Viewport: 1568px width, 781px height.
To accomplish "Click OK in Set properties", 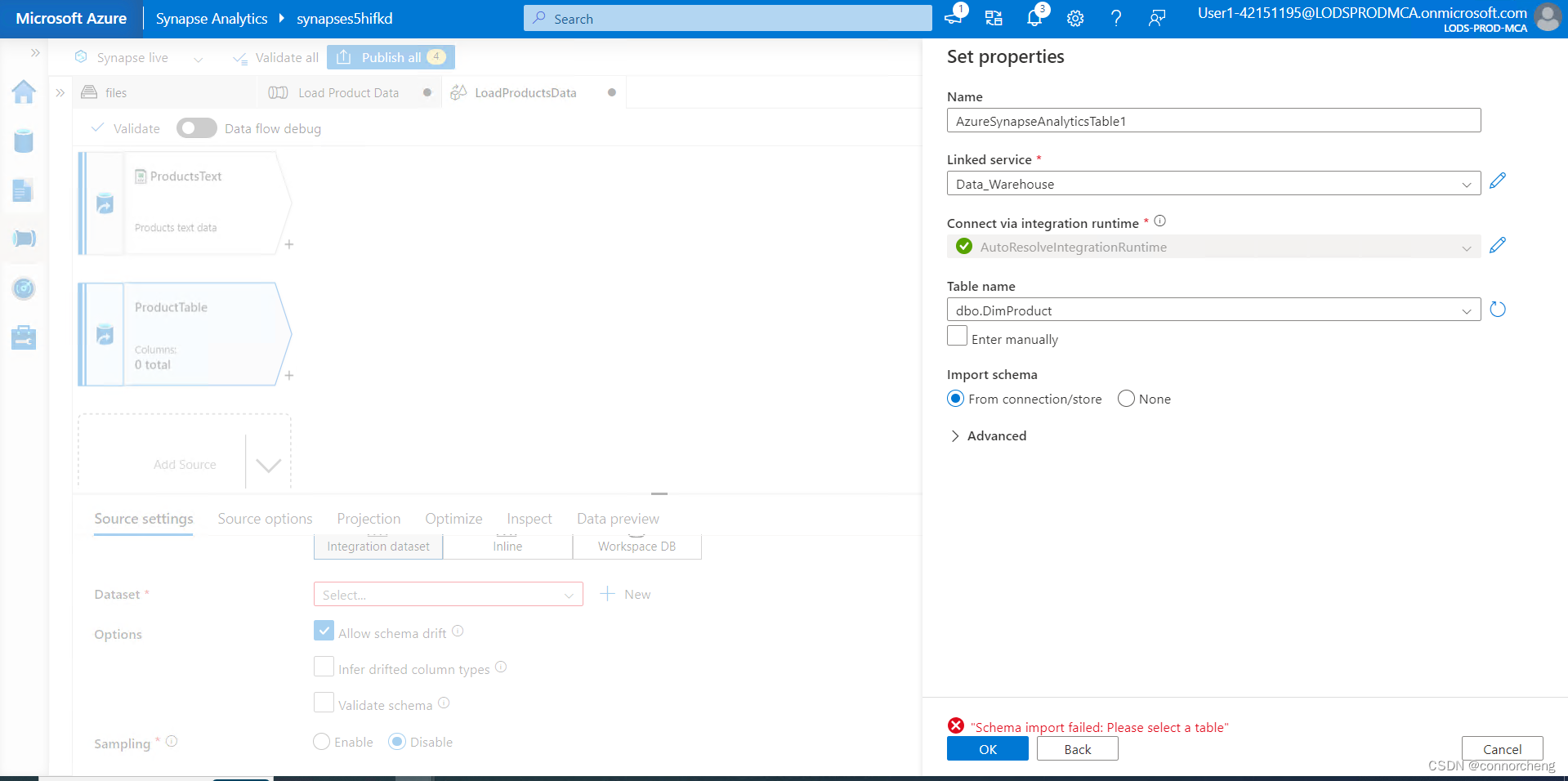I will pyautogui.click(x=987, y=749).
